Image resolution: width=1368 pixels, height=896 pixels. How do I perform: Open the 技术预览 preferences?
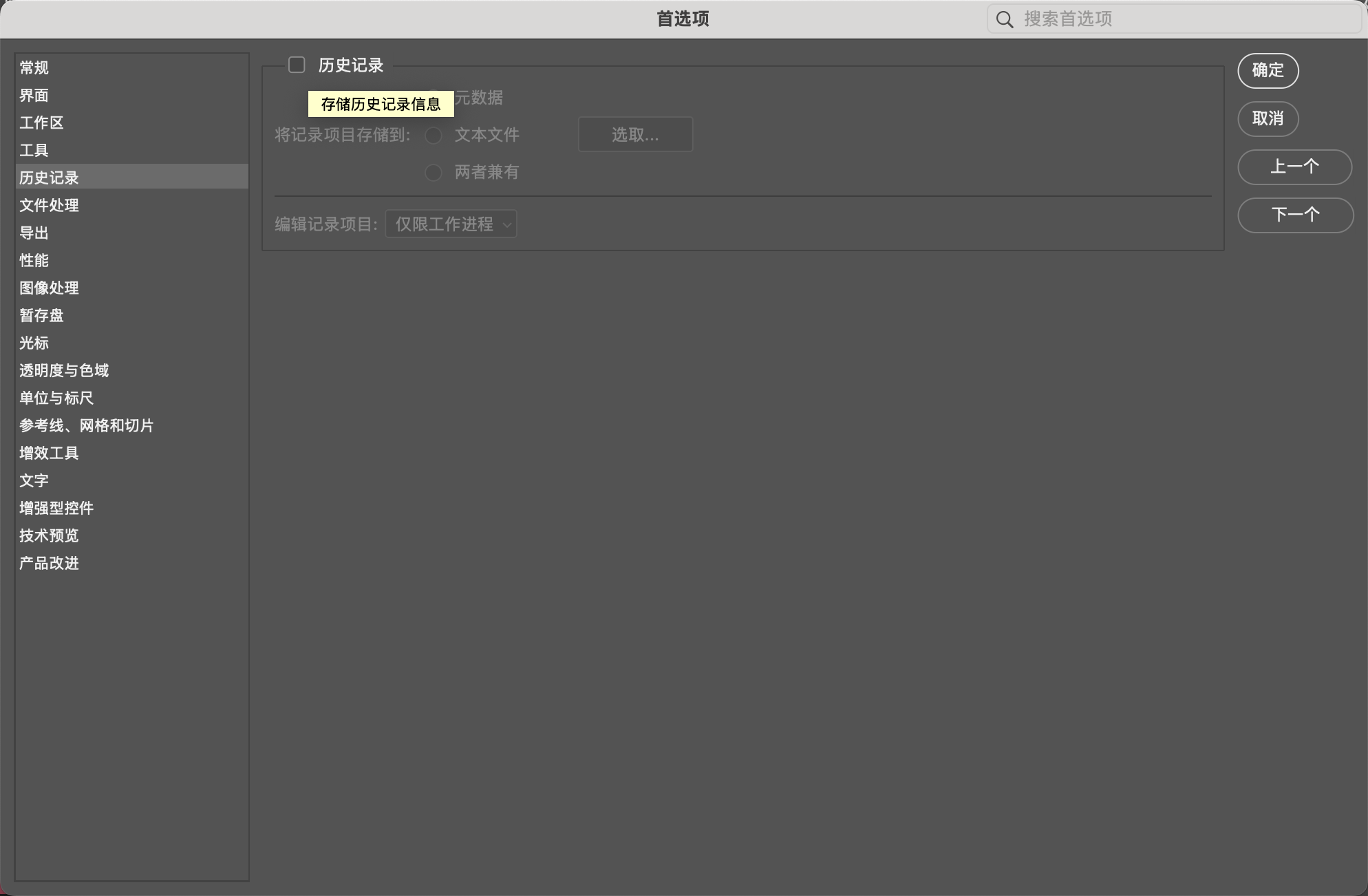point(50,535)
